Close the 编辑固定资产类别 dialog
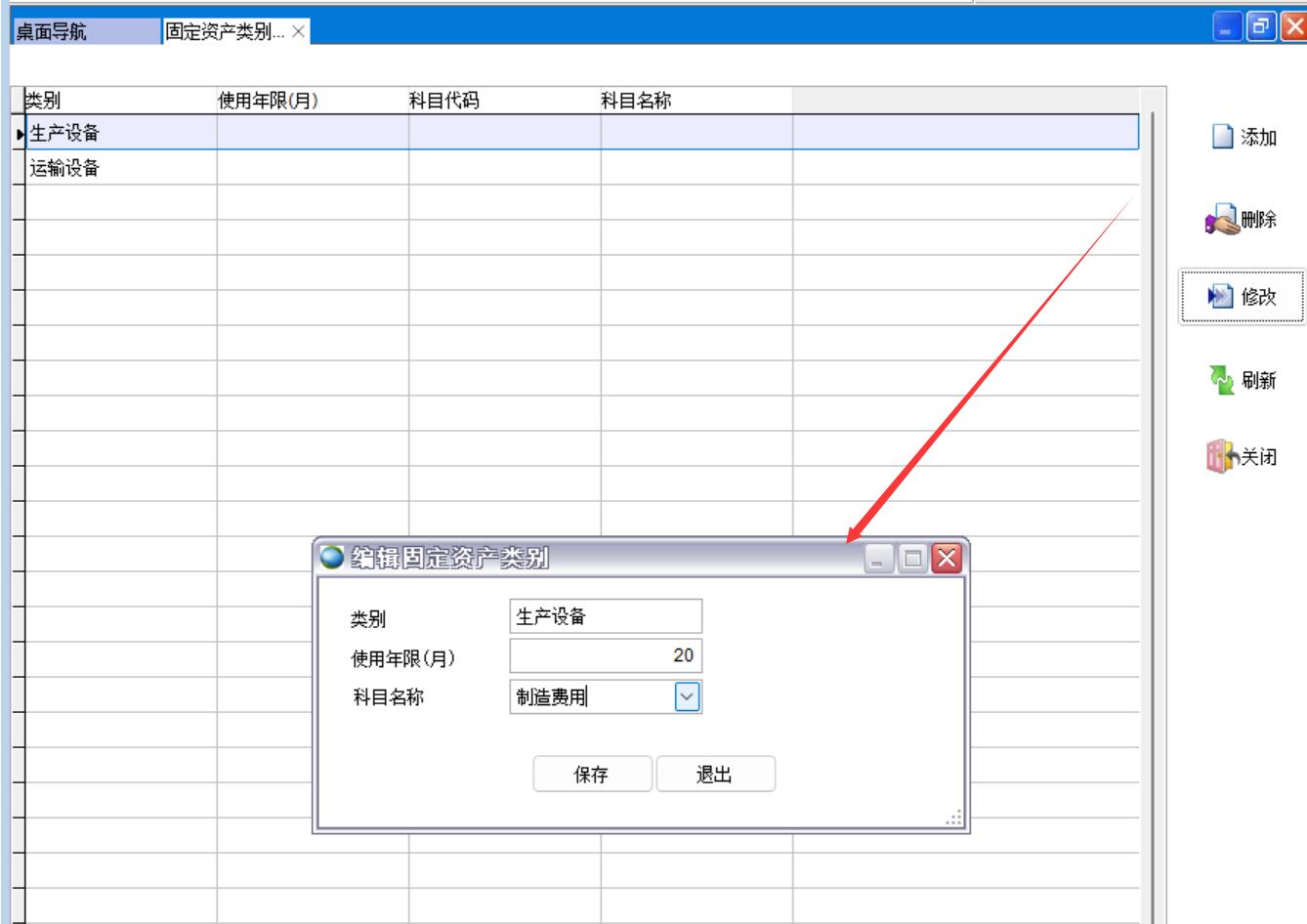Screen dimensions: 1307x924 coord(947,558)
